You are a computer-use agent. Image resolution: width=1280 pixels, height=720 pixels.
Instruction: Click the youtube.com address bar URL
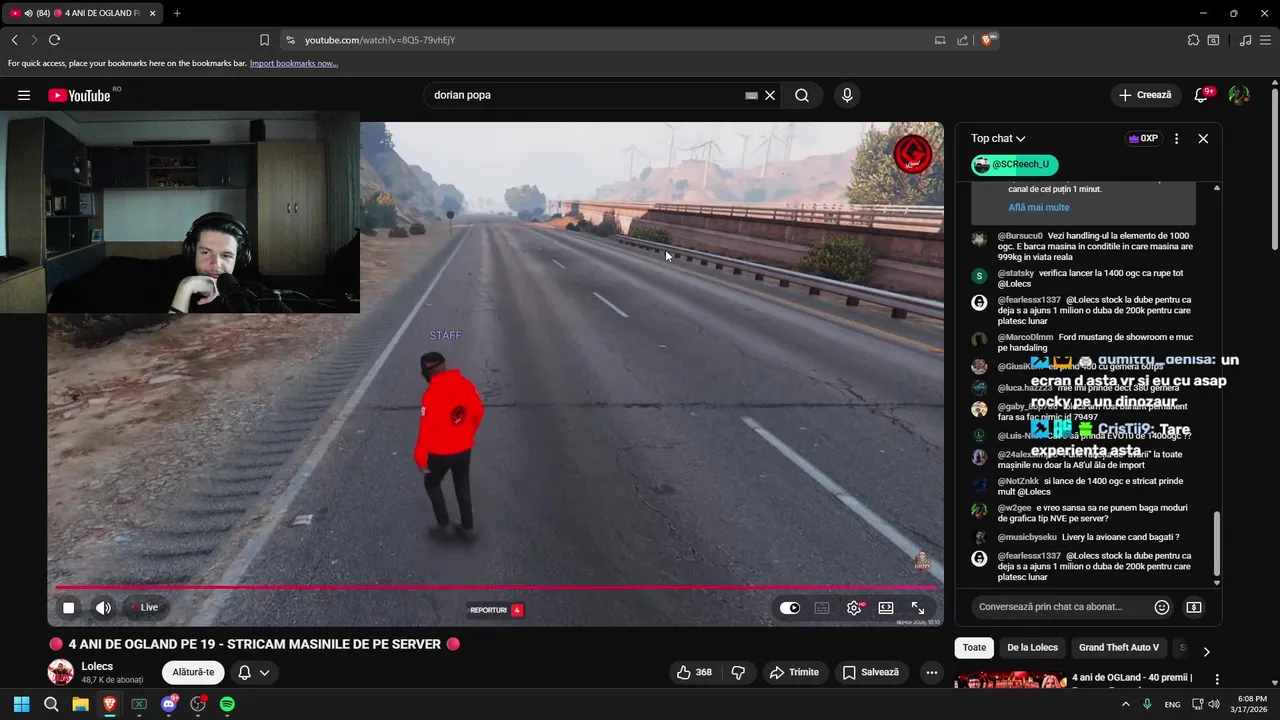tap(380, 40)
